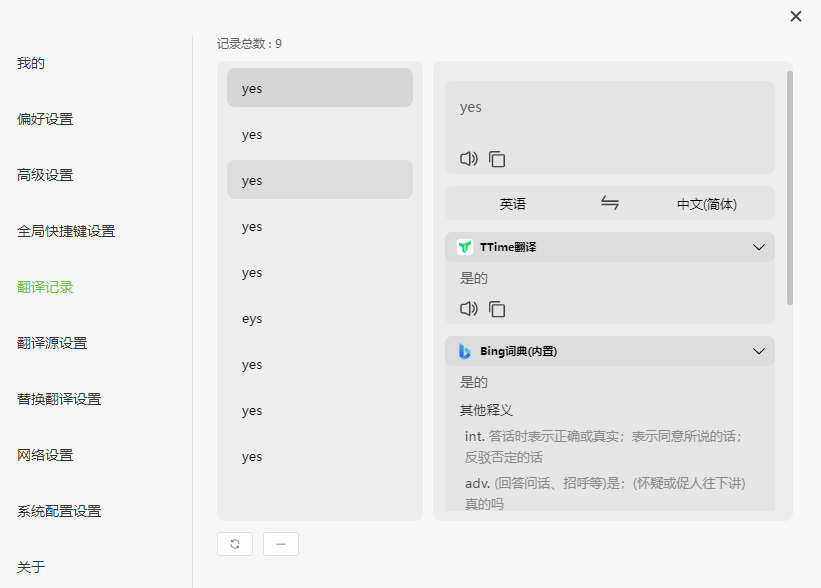Viewport: 821px width, 588px height.
Task: Play pronunciation of the 是的 result
Action: pos(468,309)
